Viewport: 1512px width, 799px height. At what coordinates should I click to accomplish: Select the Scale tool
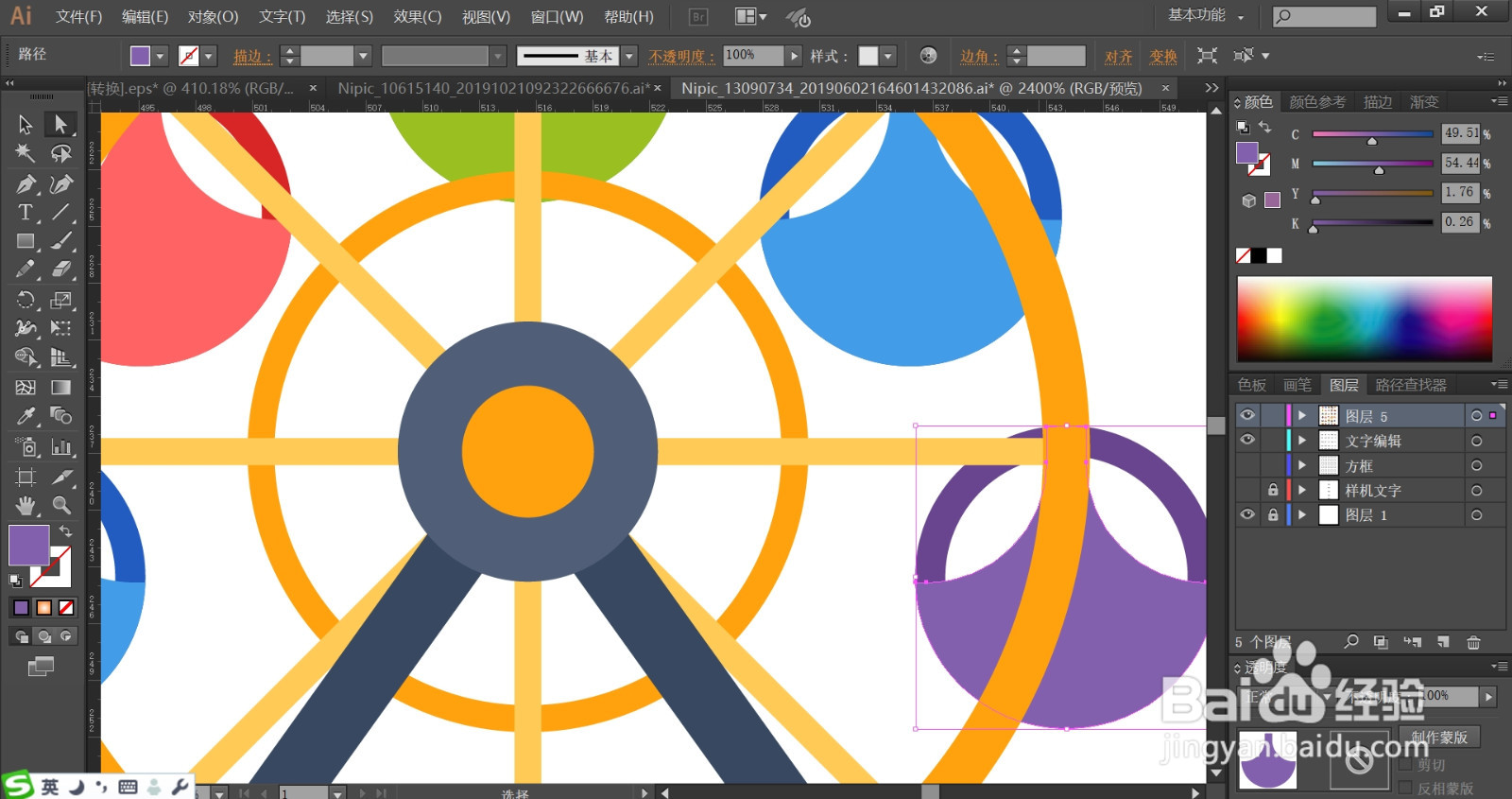tap(61, 301)
